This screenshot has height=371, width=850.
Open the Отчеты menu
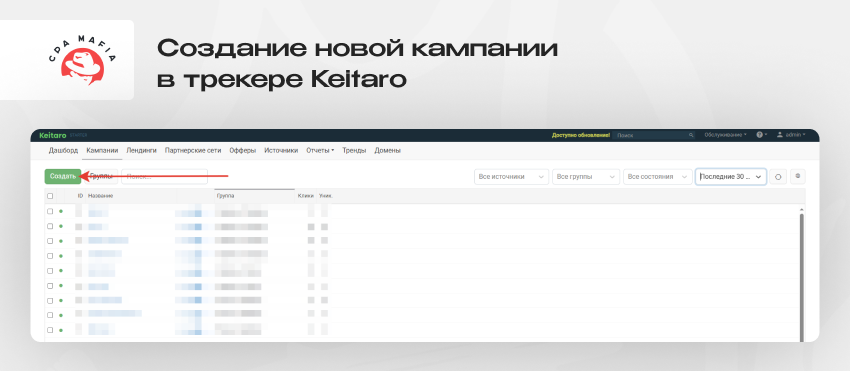pyautogui.click(x=320, y=151)
